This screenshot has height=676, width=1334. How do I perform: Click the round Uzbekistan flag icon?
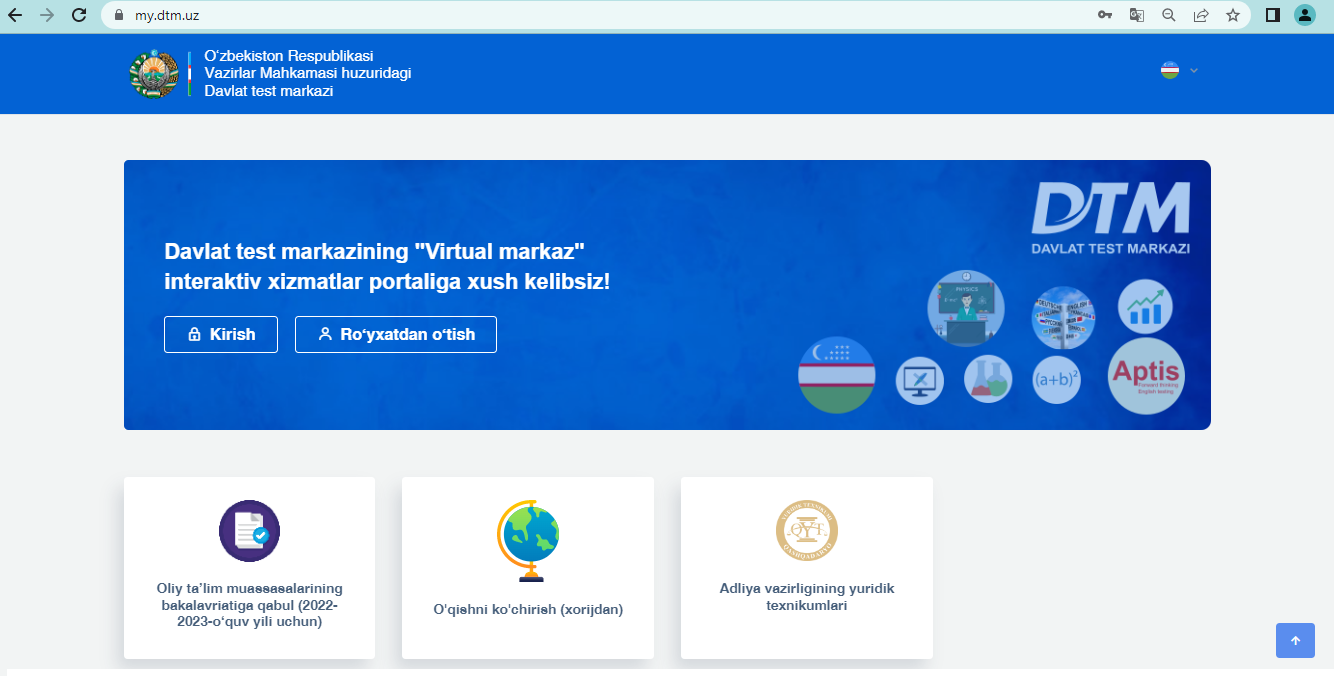click(837, 375)
